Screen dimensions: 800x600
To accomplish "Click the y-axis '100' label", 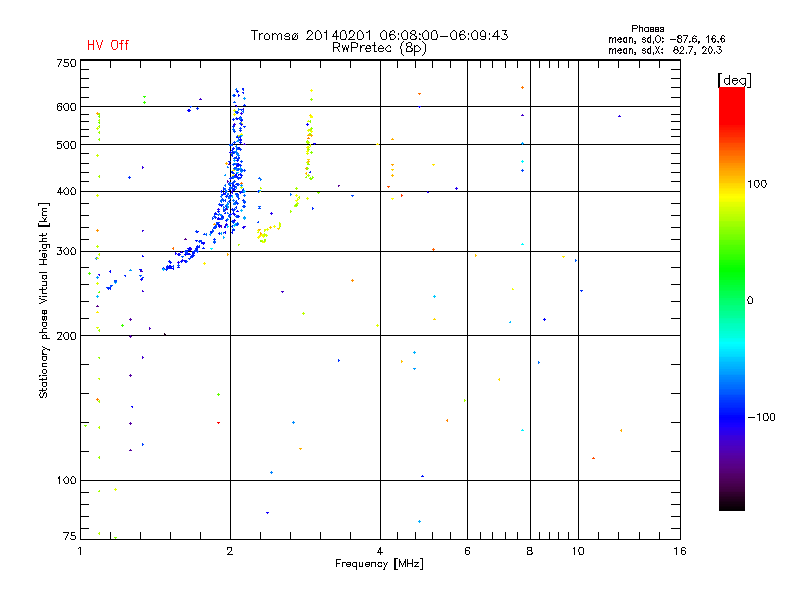I will [x=66, y=481].
